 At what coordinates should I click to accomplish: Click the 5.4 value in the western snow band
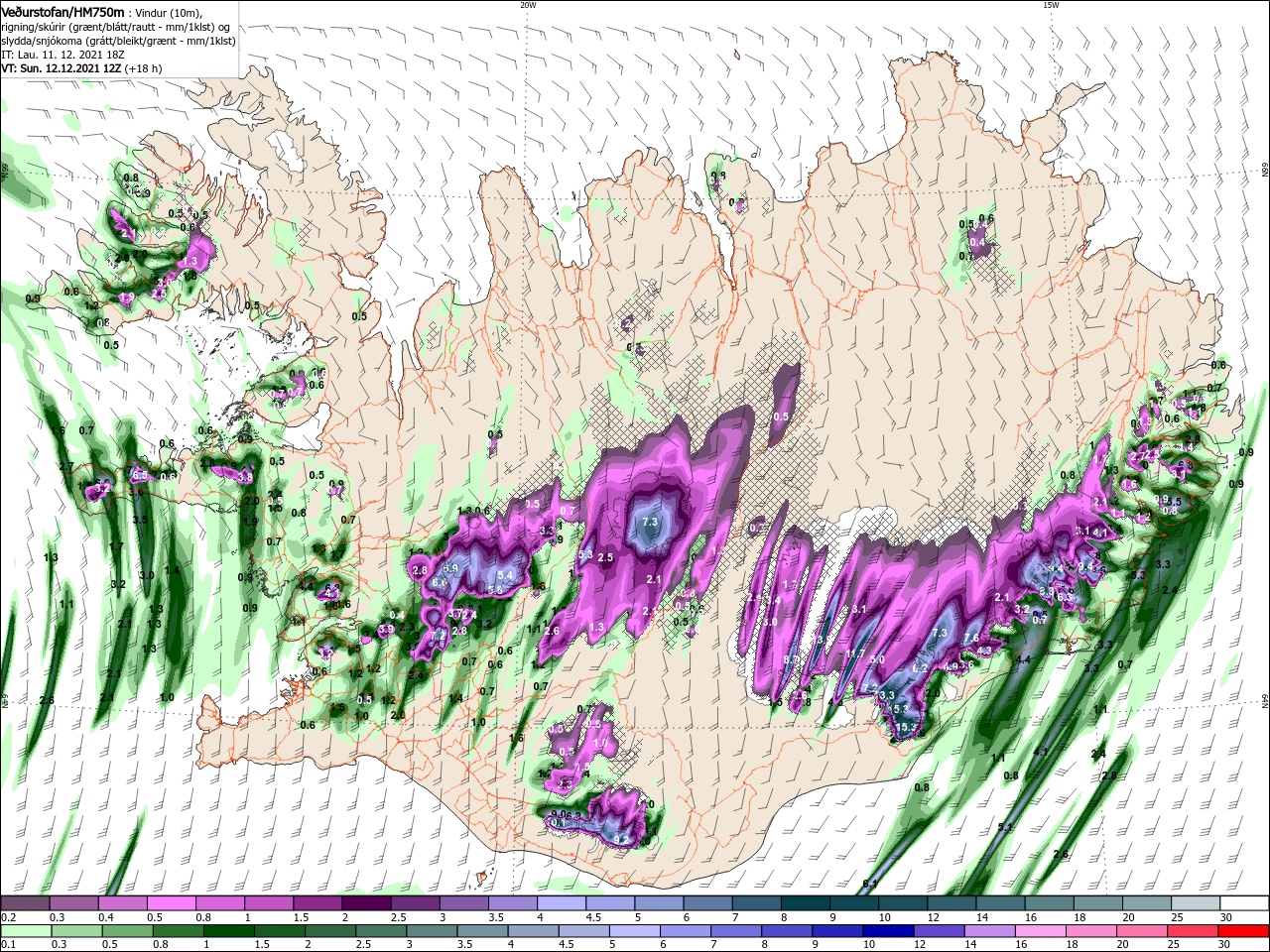(505, 575)
